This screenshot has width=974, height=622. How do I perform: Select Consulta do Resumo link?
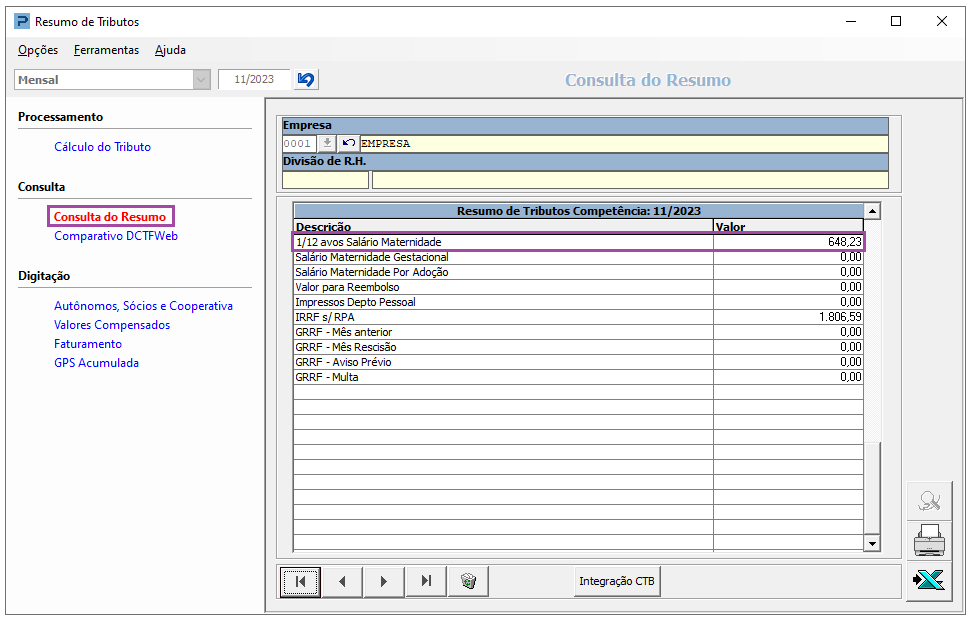110,216
